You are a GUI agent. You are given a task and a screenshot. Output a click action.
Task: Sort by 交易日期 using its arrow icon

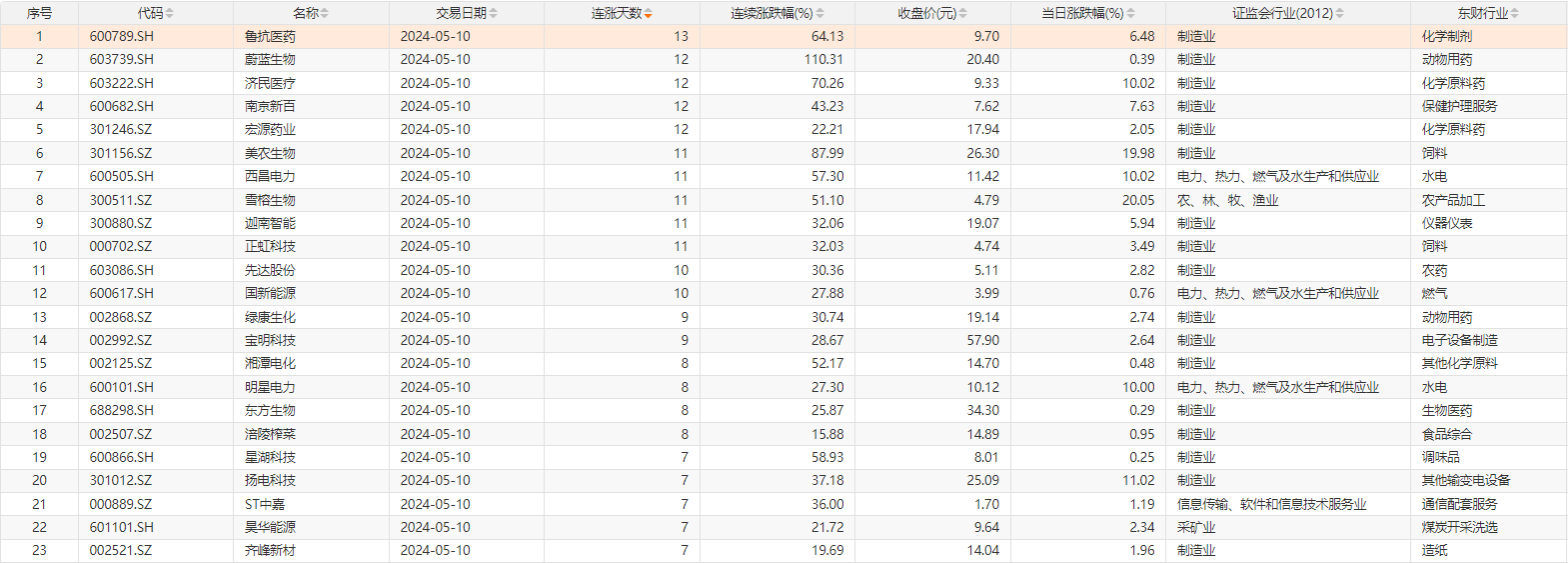pyautogui.click(x=493, y=13)
